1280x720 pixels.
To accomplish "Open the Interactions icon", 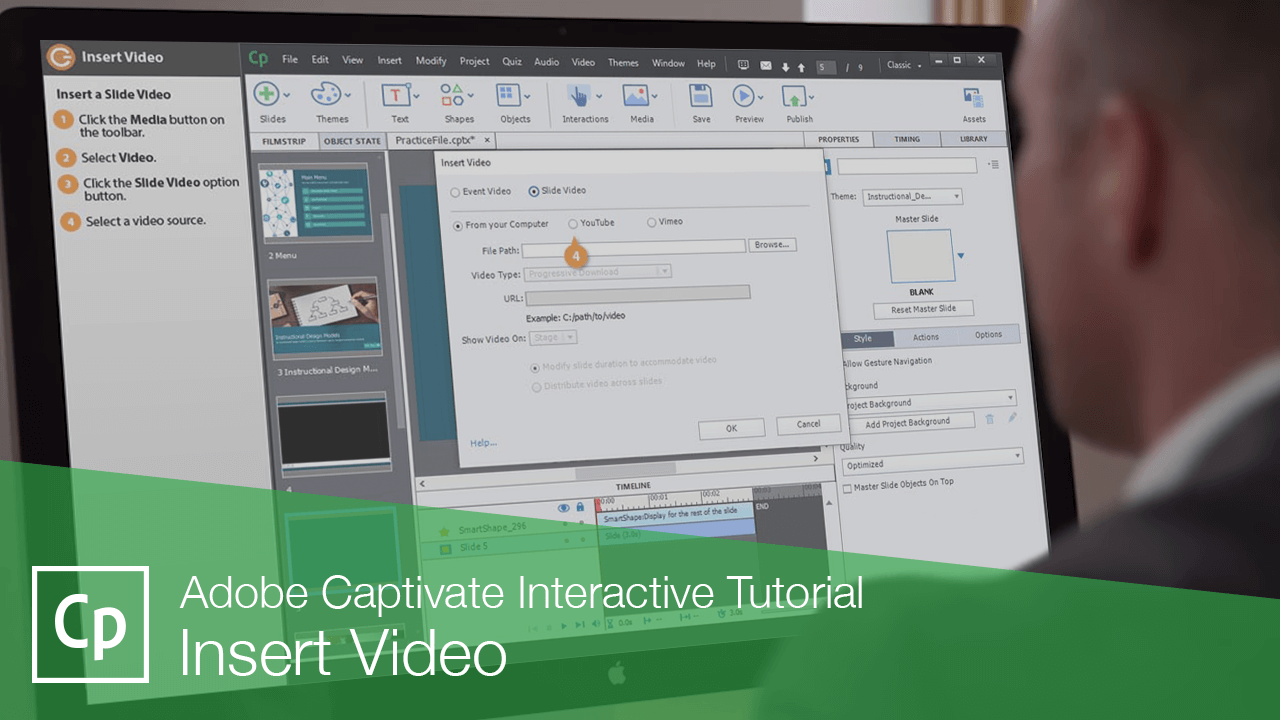I will click(580, 95).
